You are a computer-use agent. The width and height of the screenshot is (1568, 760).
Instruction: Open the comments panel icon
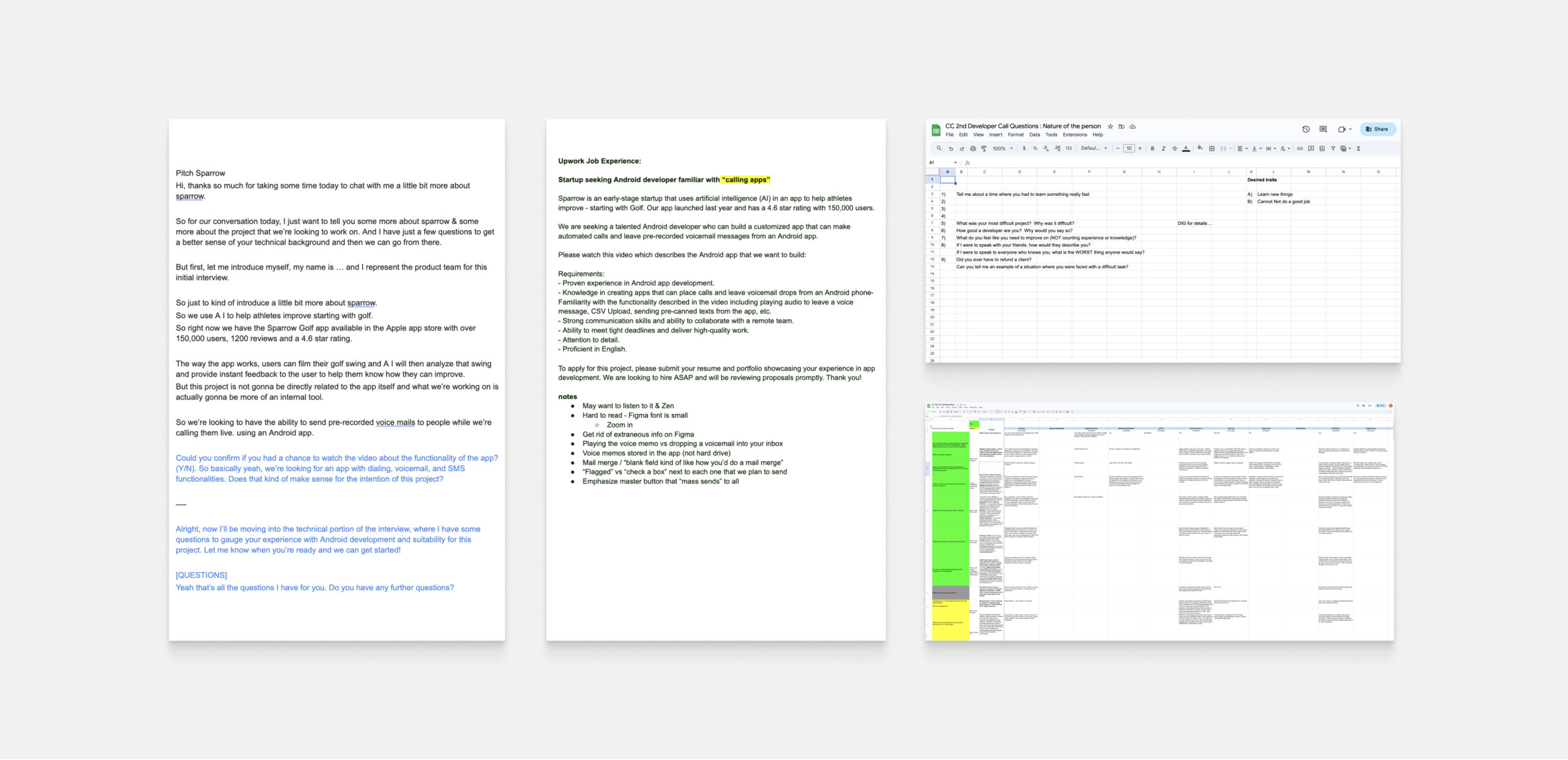pos(1323,129)
